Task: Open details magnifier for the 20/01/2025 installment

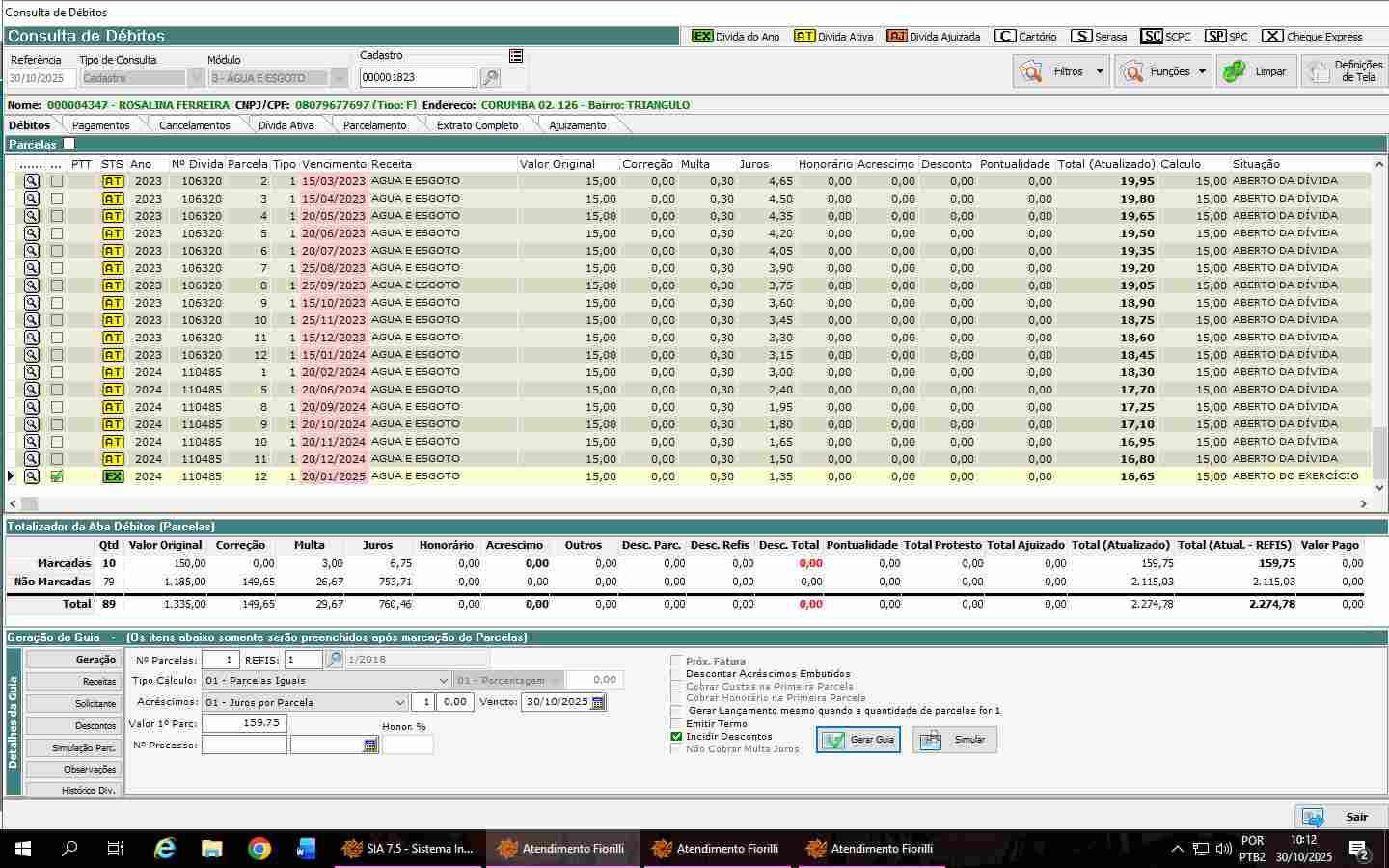Action: (x=32, y=476)
